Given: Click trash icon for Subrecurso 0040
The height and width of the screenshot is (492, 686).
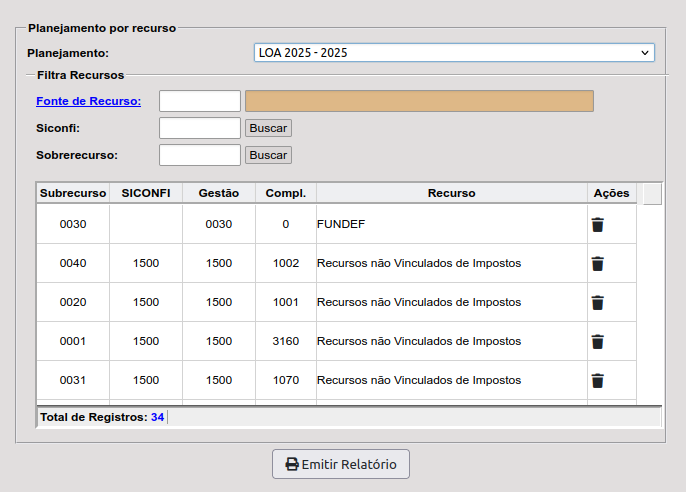Looking at the screenshot, I should [597, 264].
